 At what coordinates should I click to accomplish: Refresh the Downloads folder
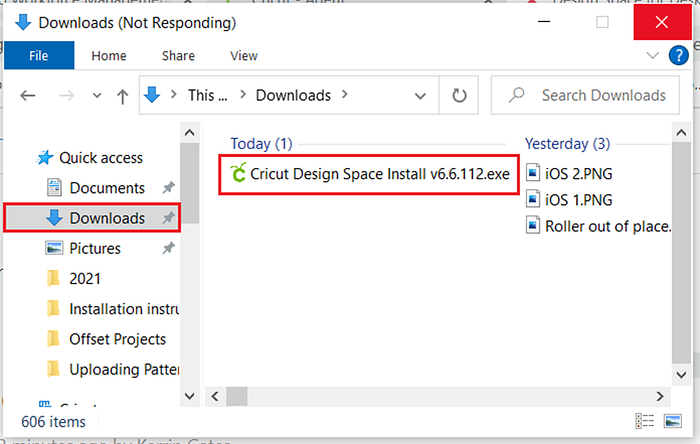[x=459, y=95]
